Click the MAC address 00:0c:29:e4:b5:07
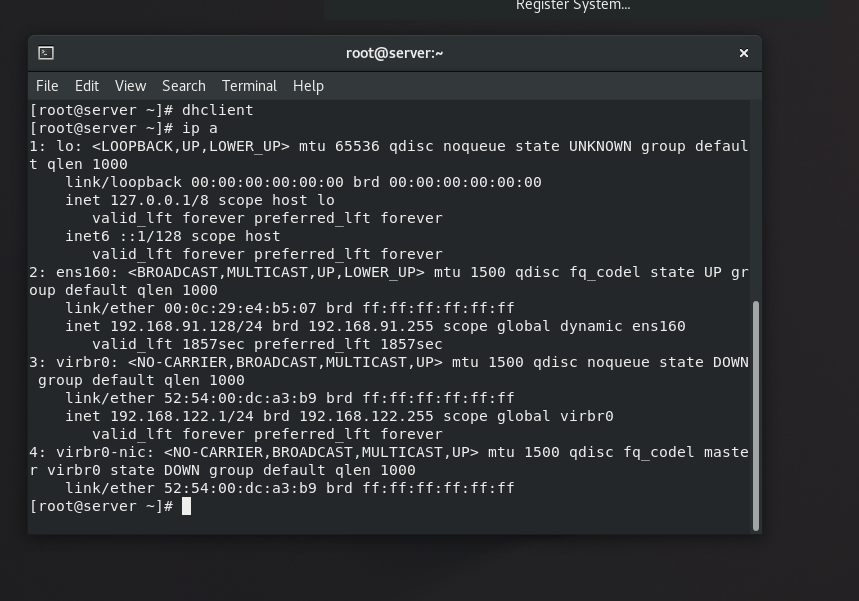 pos(240,308)
